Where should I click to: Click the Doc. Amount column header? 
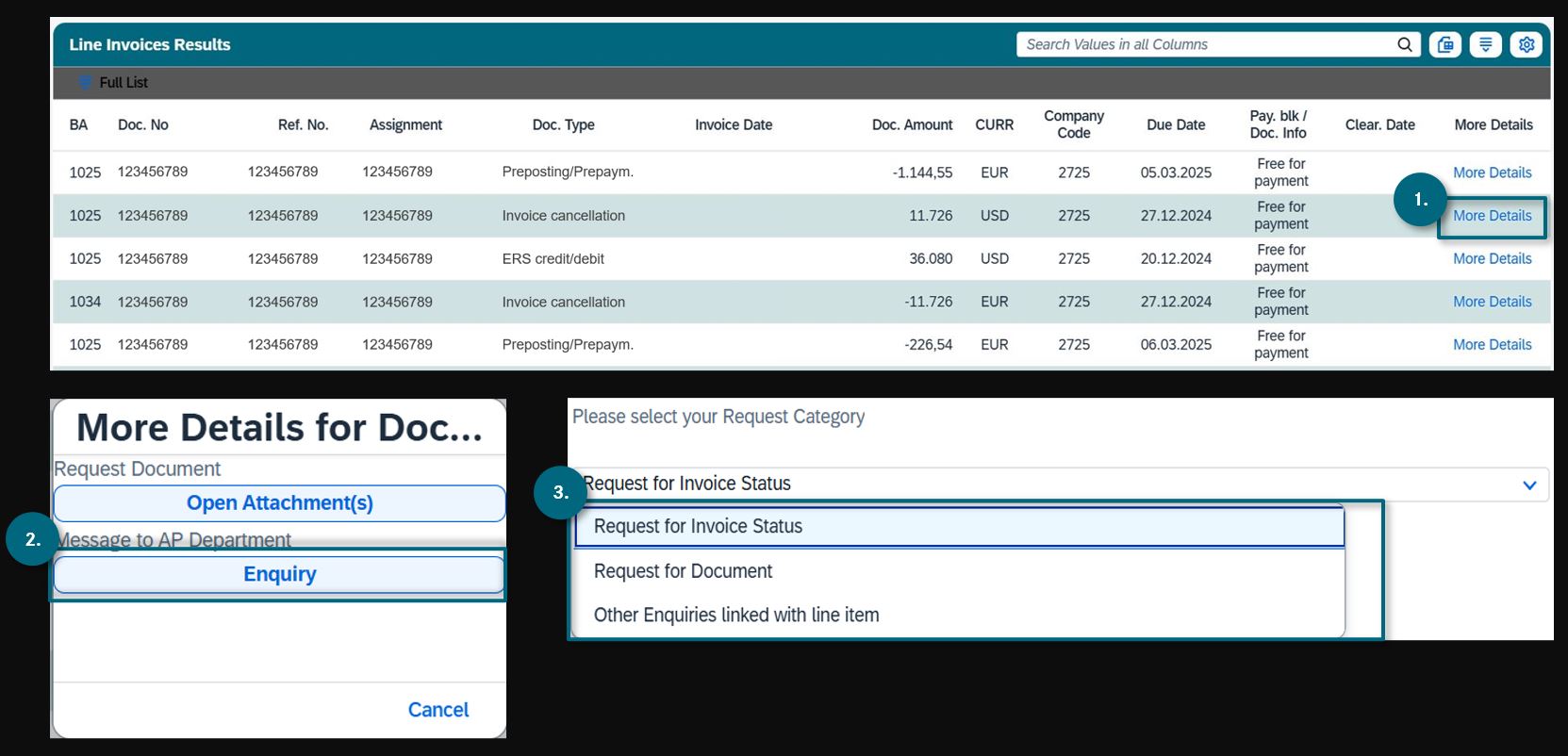911,124
